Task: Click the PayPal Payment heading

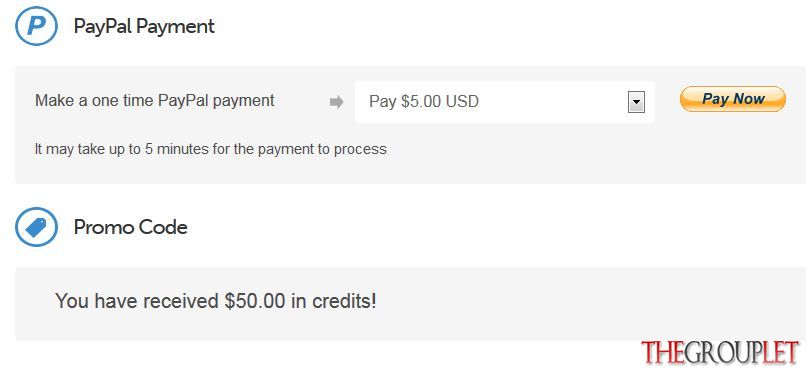Action: pos(144,26)
